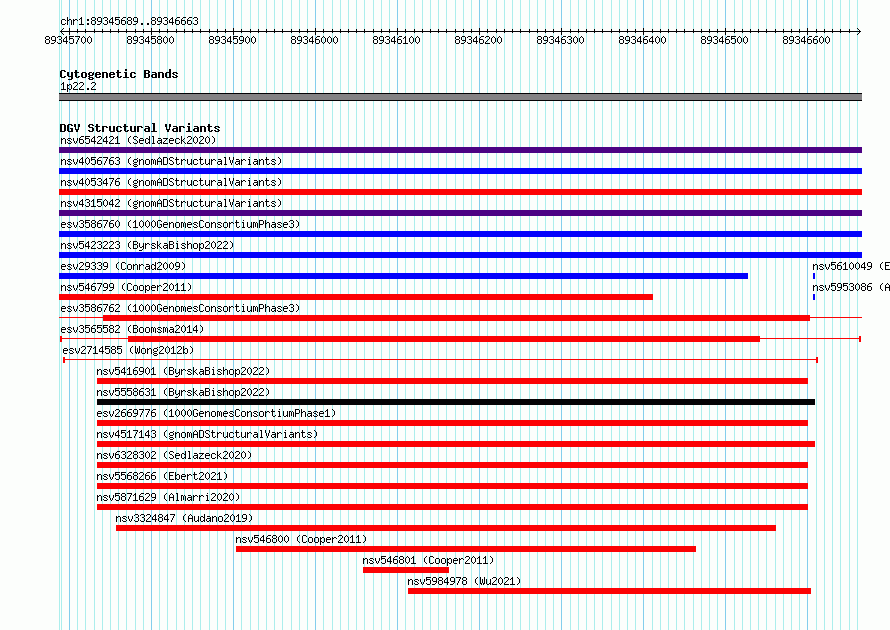The height and width of the screenshot is (630, 890).
Task: Click ruler position 89345700
Action: (68, 40)
